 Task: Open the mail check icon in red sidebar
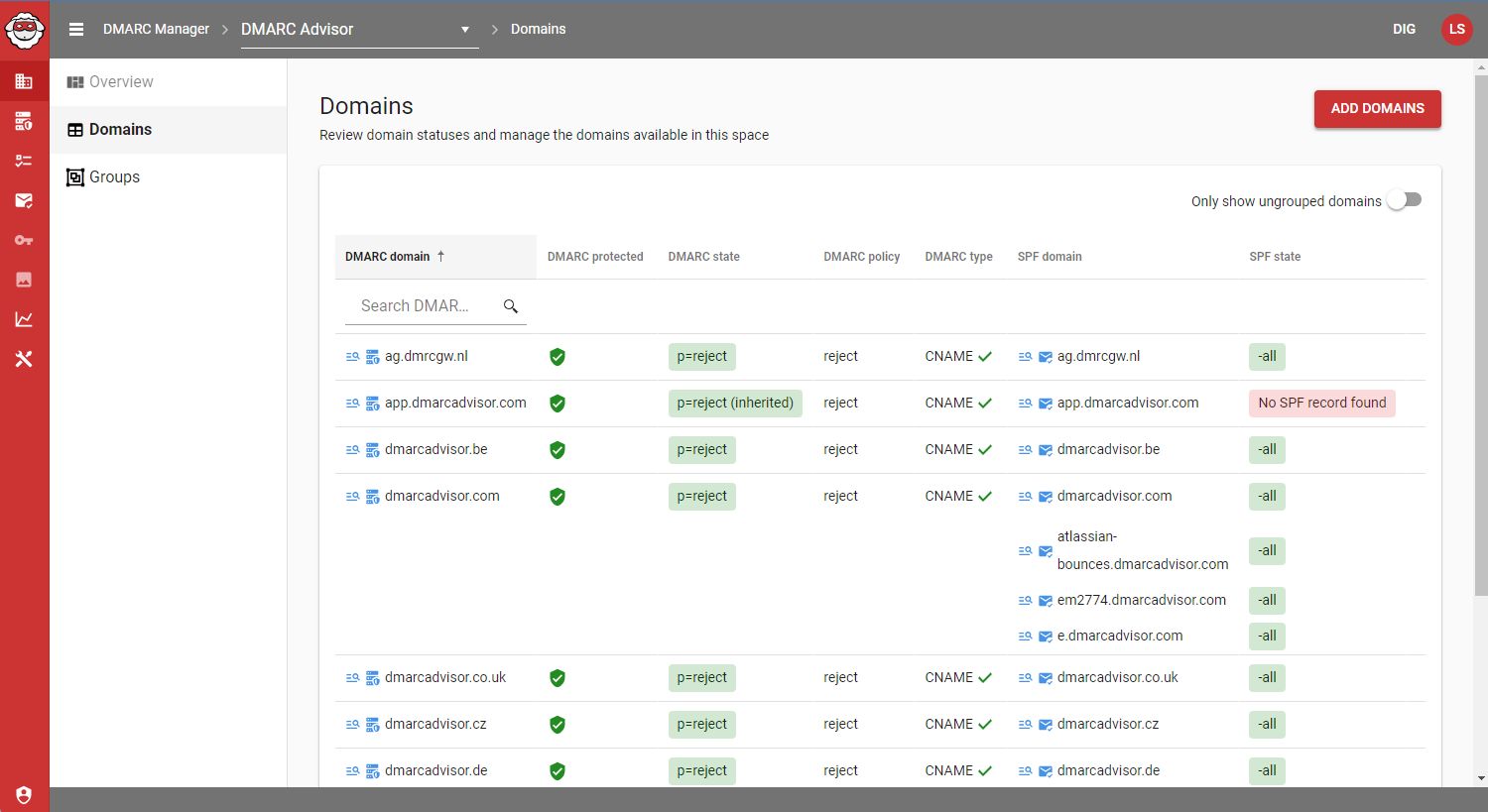(x=24, y=200)
